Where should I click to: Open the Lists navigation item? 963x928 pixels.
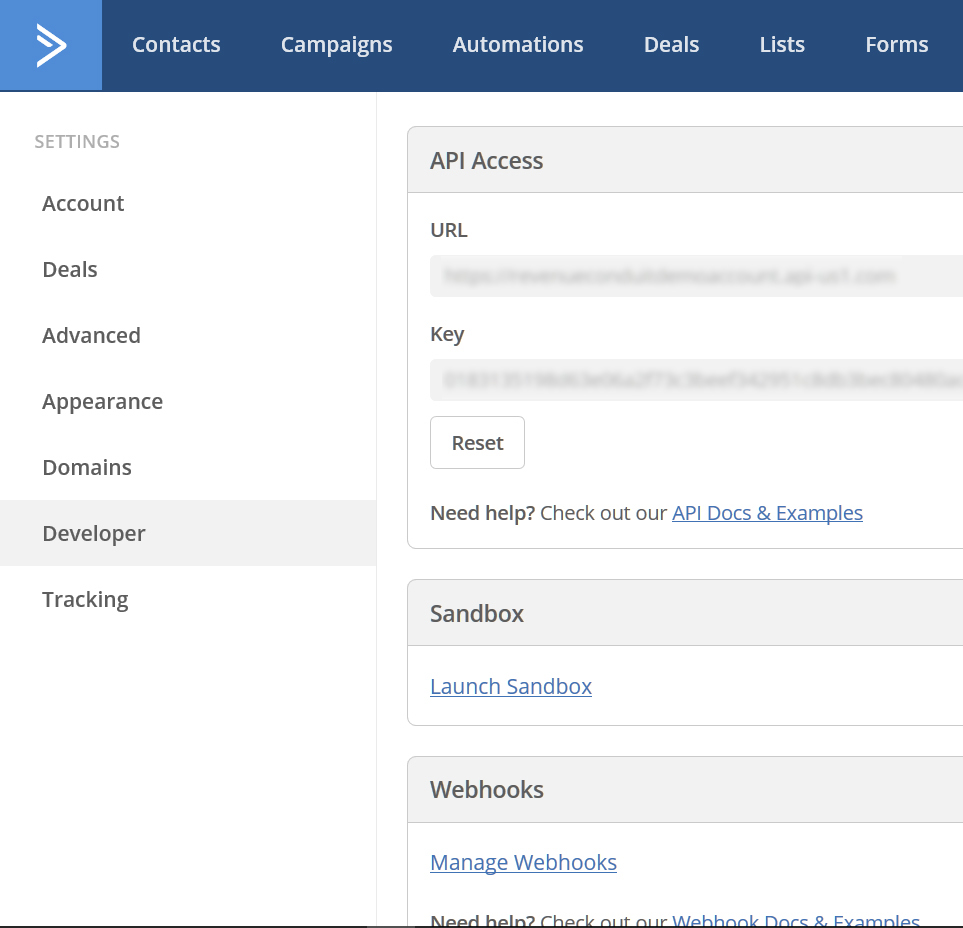(782, 45)
